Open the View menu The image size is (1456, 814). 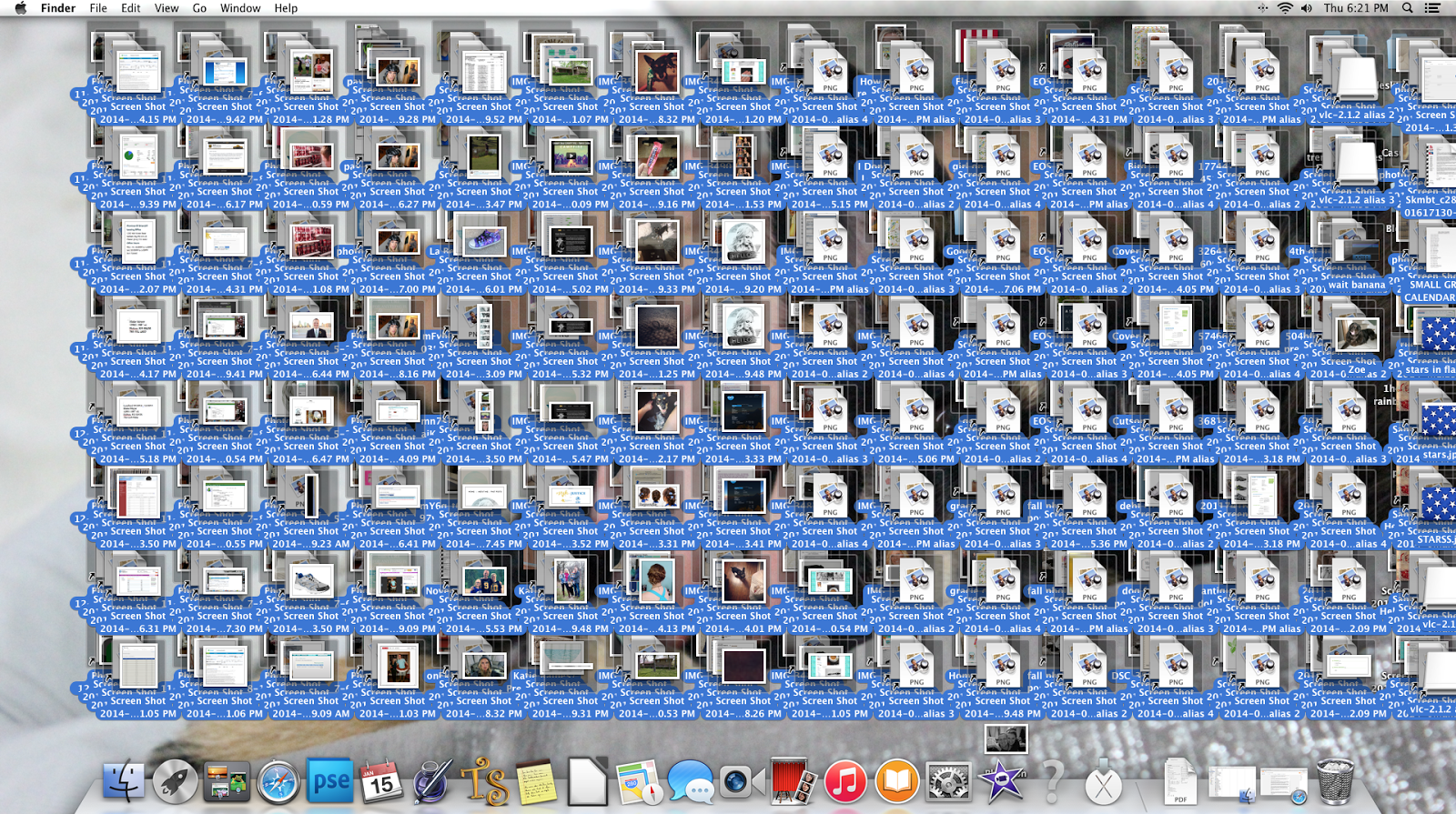pyautogui.click(x=167, y=8)
